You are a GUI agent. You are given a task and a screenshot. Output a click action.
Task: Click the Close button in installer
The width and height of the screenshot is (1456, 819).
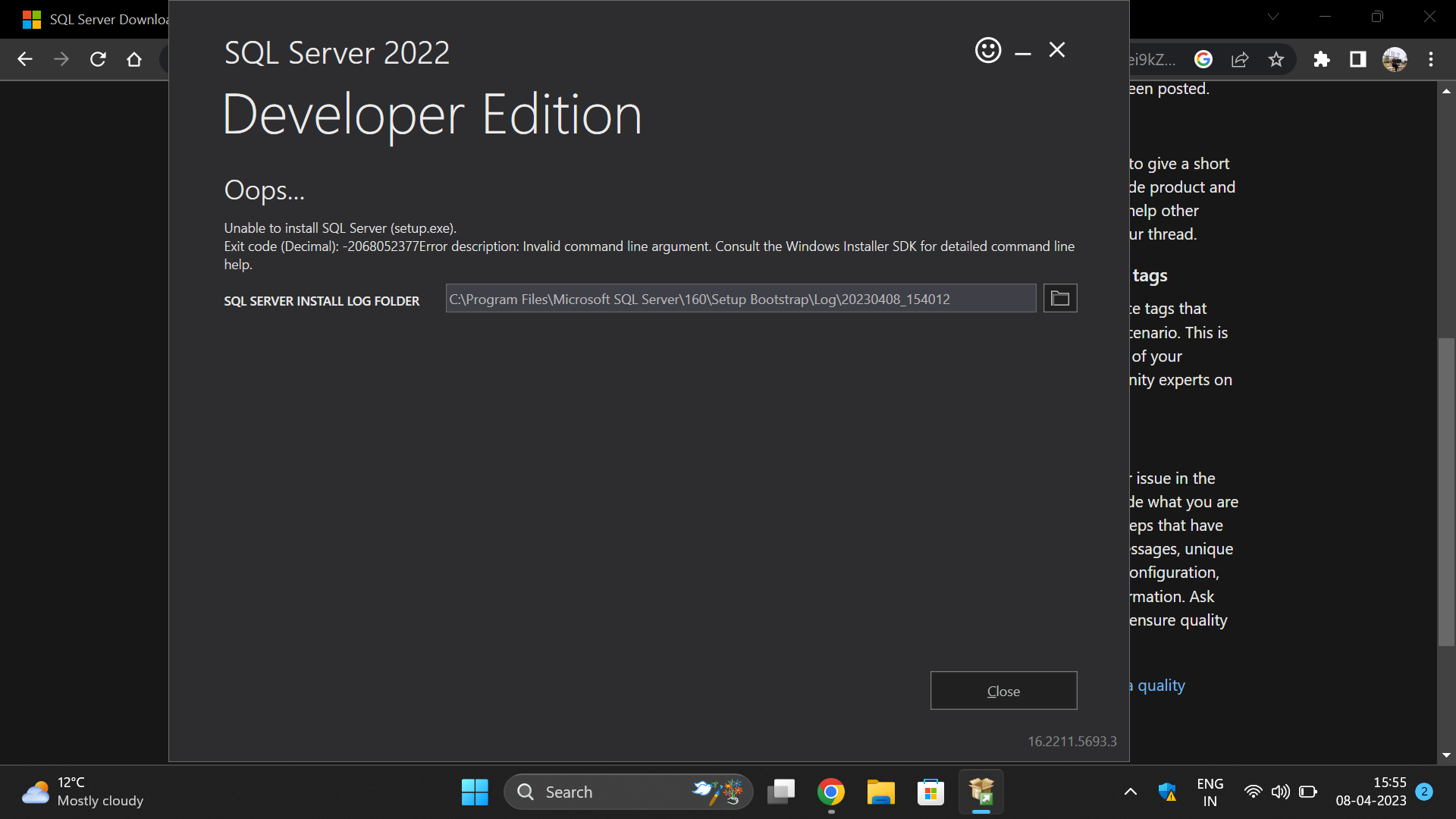click(x=1003, y=691)
